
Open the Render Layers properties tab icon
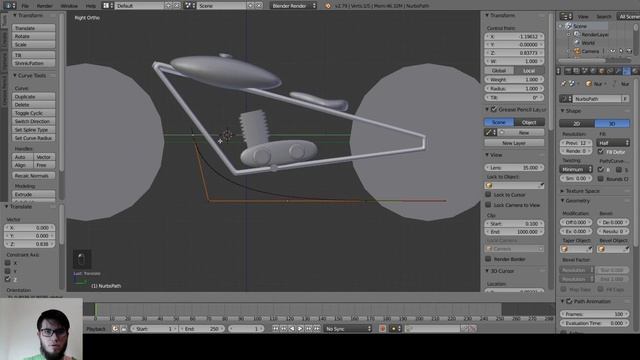coord(576,71)
